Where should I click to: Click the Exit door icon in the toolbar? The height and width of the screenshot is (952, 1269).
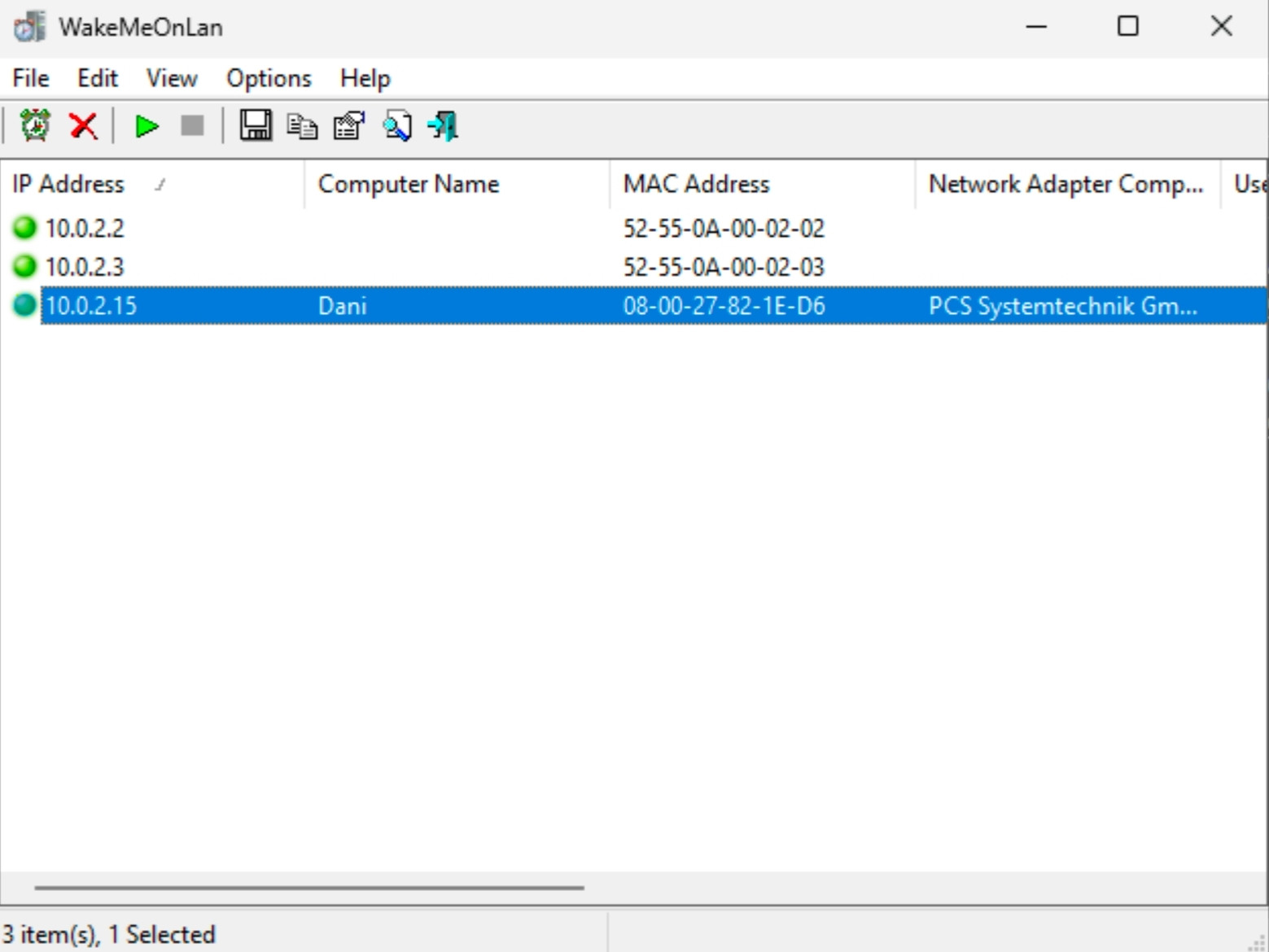(x=444, y=126)
